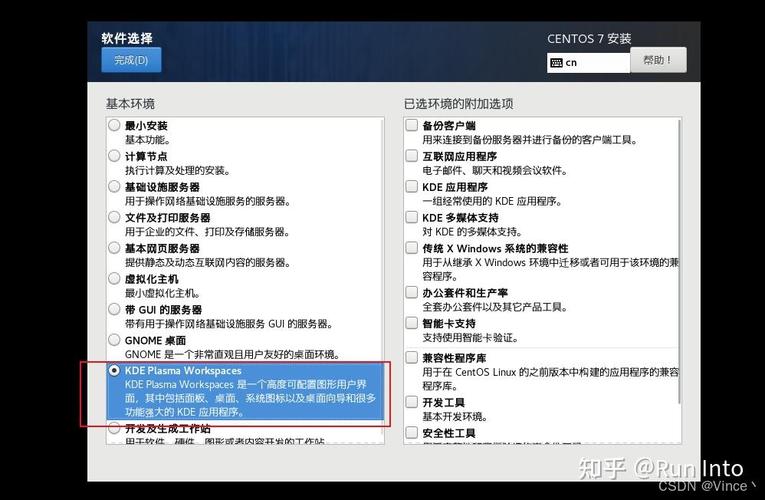Select KDE Plasma Workspaces radio button

[x=114, y=371]
